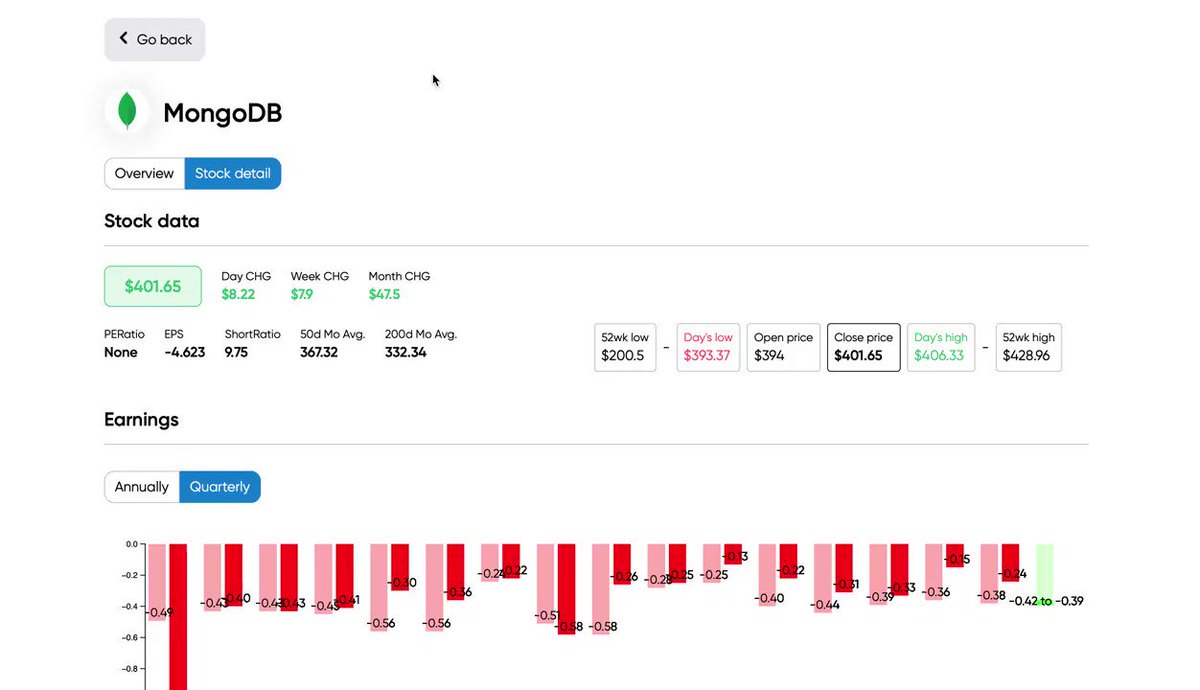1200x690 pixels.
Task: Click the MongoDB company title
Action: pos(223,113)
